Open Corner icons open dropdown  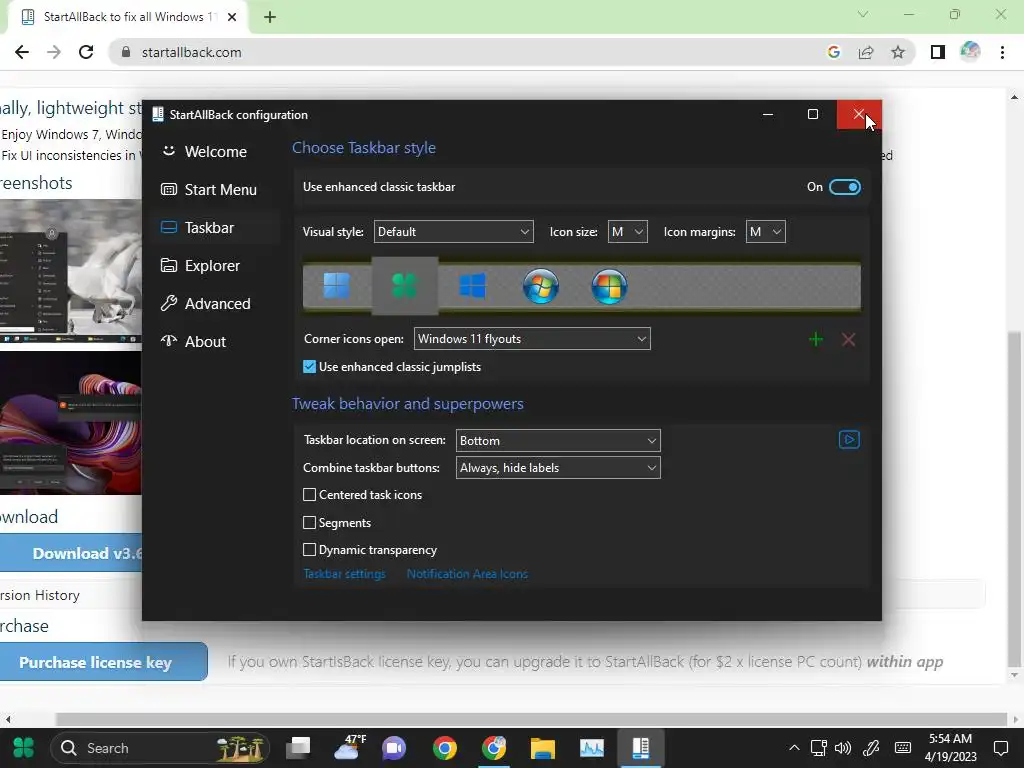(532, 339)
